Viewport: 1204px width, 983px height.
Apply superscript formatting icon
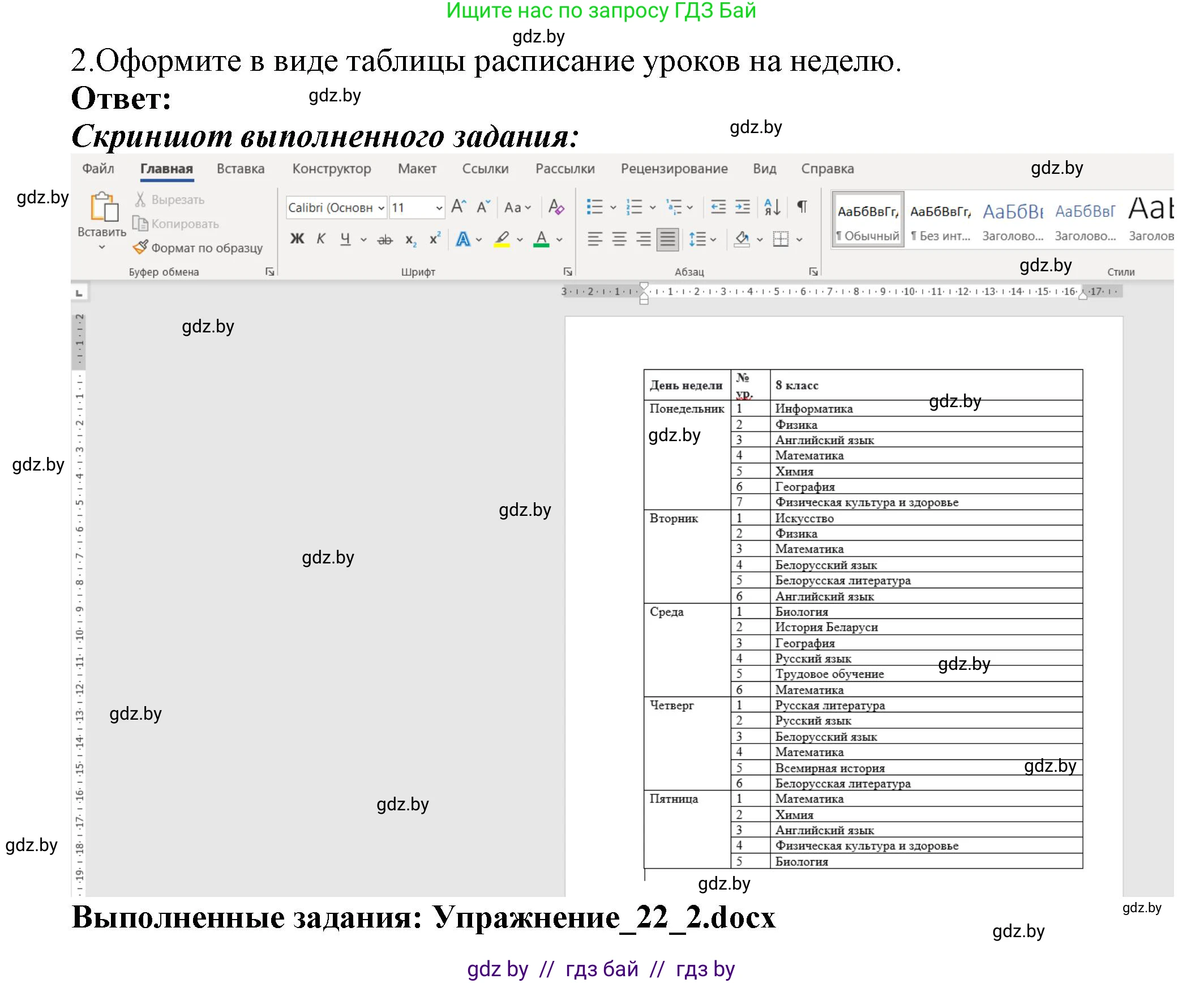[434, 239]
